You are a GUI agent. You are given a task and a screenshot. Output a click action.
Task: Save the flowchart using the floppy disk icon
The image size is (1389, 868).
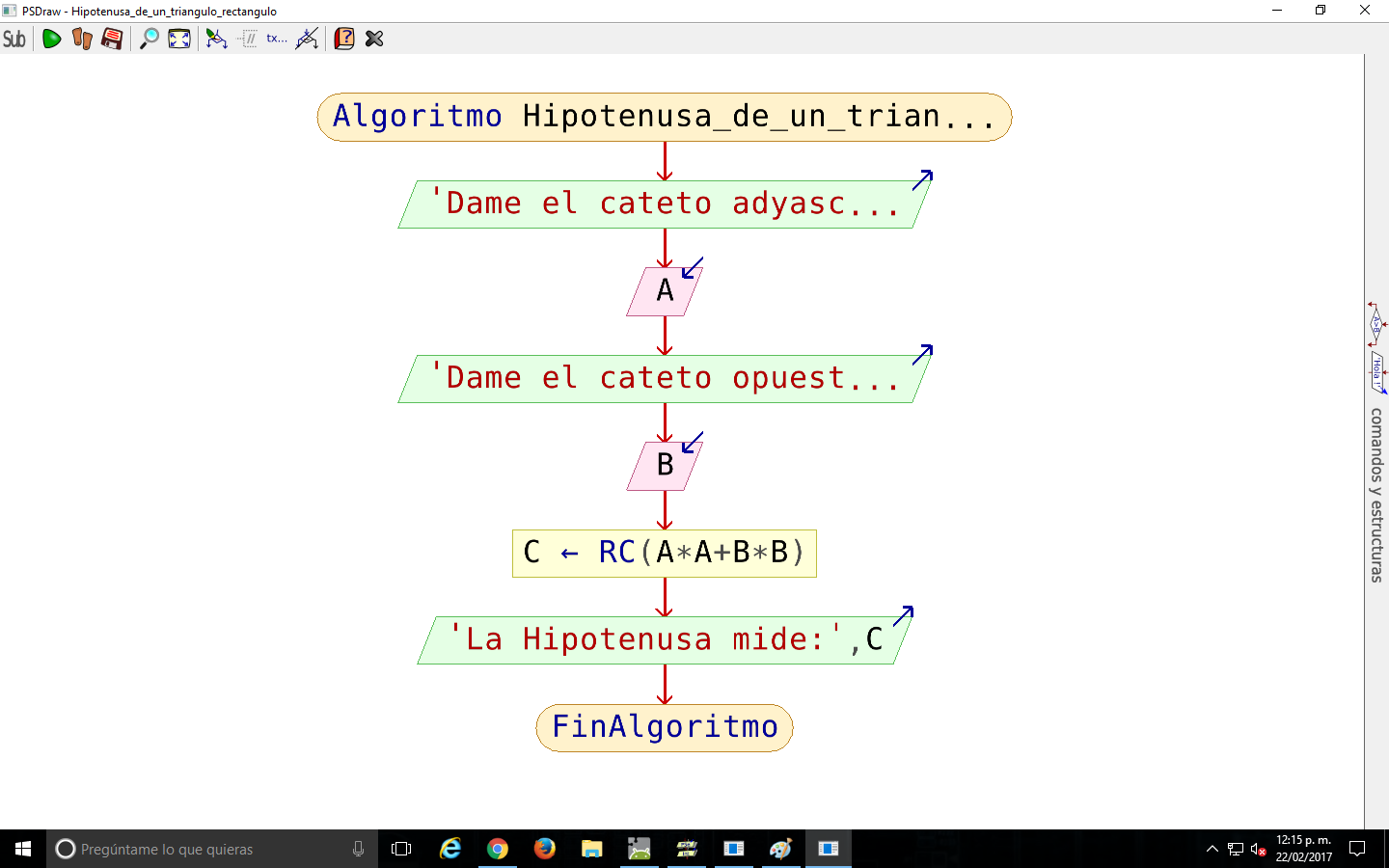(112, 39)
